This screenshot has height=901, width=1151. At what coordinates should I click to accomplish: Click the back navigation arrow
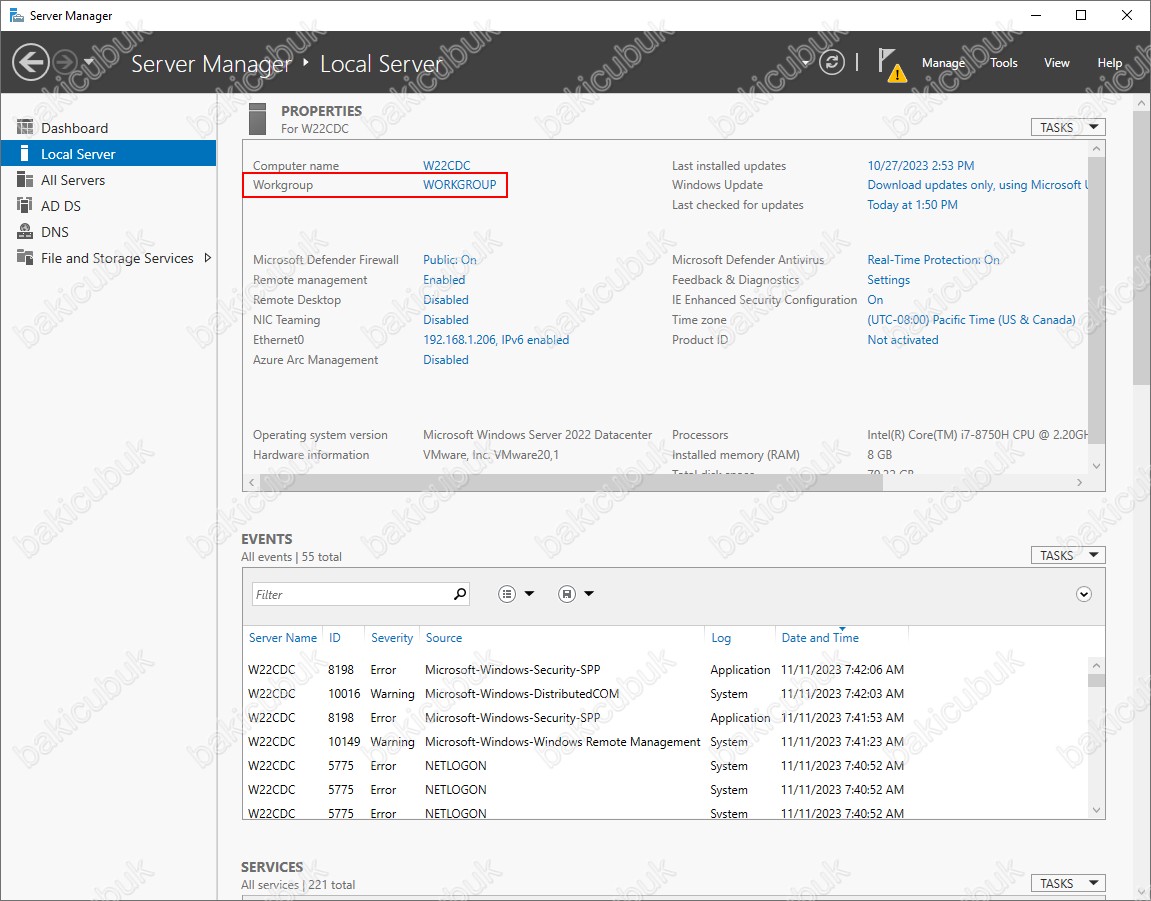coord(31,62)
